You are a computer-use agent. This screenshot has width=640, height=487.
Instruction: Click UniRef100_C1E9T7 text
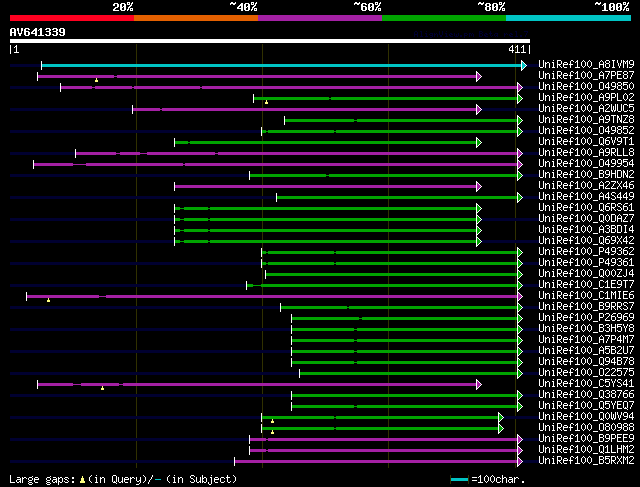click(586, 285)
